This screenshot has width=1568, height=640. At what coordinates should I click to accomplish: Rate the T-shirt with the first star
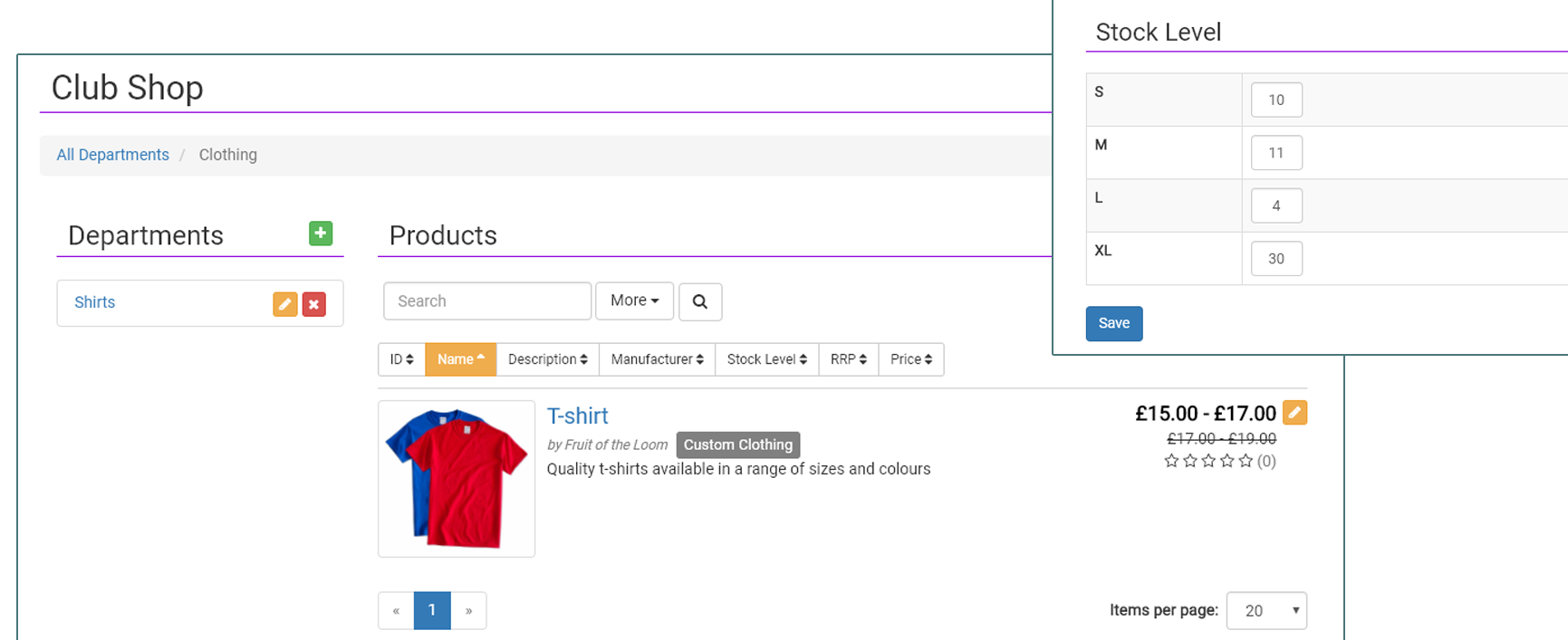pyautogui.click(x=1171, y=461)
